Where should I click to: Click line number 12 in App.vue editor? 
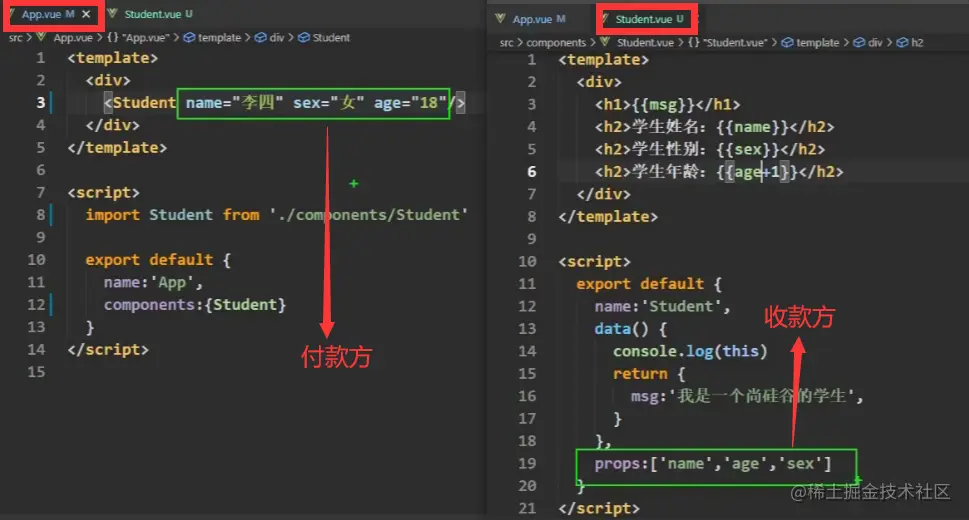[x=36, y=304]
